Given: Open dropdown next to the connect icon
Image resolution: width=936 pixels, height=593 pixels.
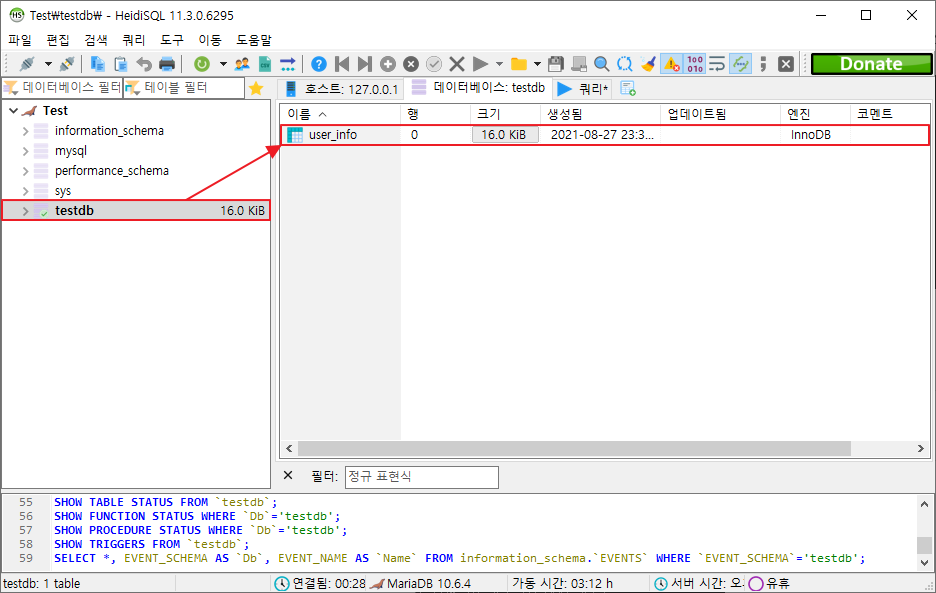Looking at the screenshot, I should coord(48,64).
